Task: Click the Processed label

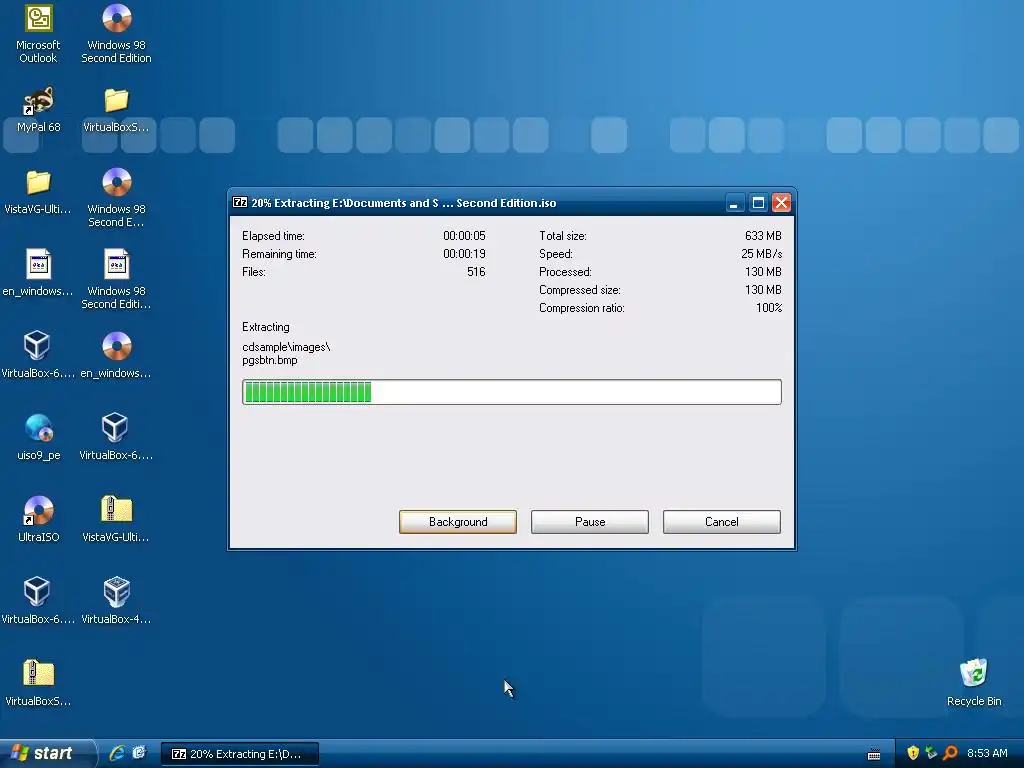Action: click(565, 272)
